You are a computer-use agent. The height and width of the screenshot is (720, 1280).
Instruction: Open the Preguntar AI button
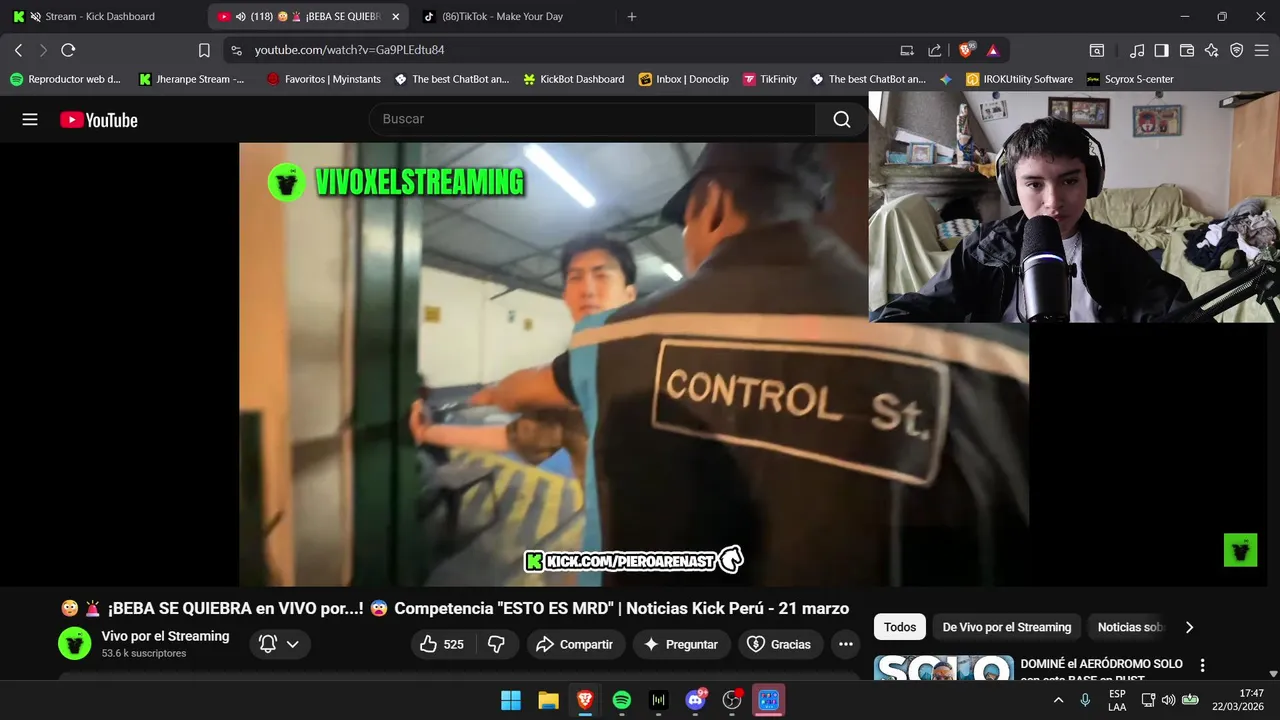point(681,644)
